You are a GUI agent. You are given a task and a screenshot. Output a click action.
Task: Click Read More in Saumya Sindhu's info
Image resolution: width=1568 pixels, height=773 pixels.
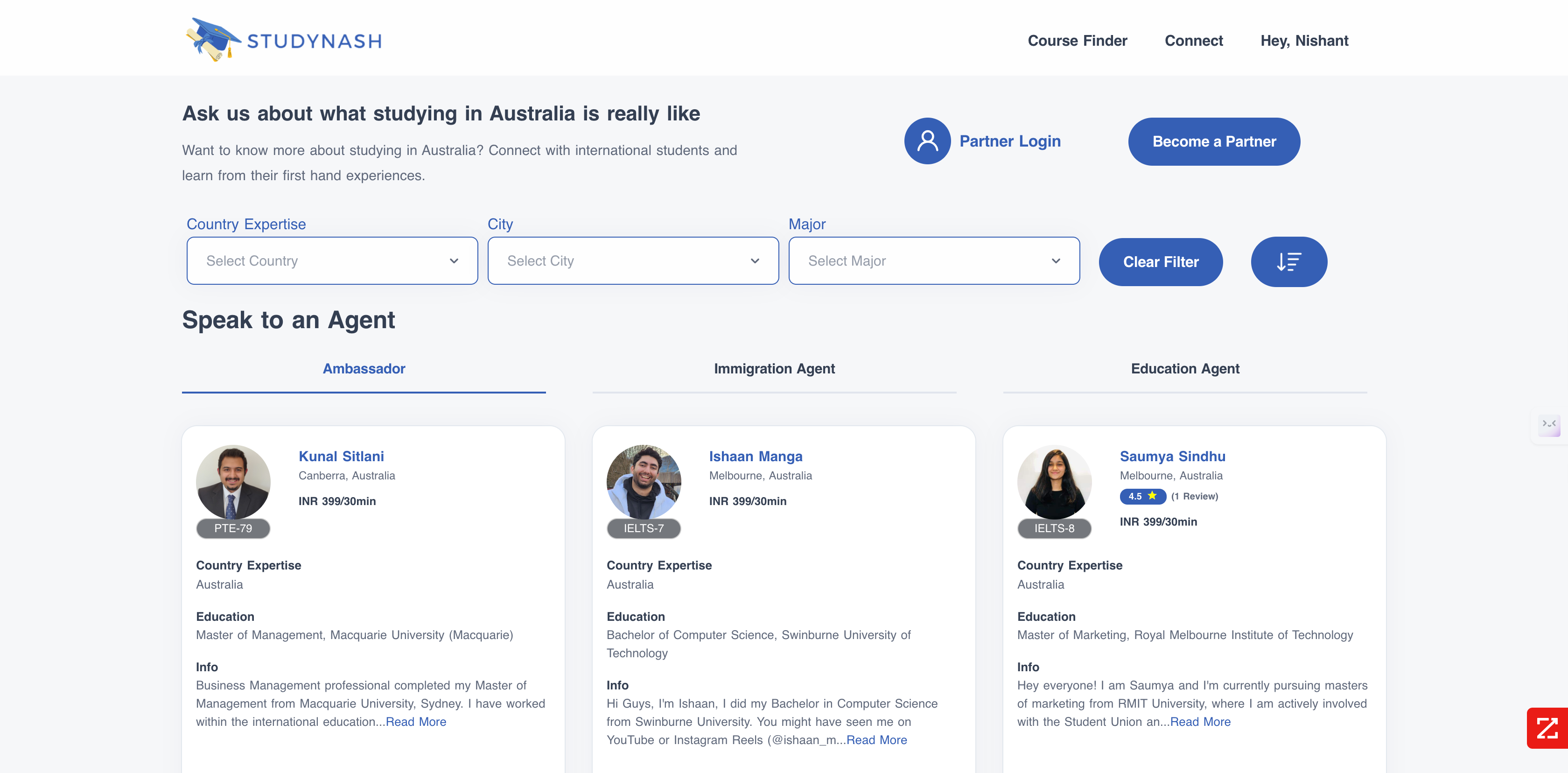(1200, 721)
